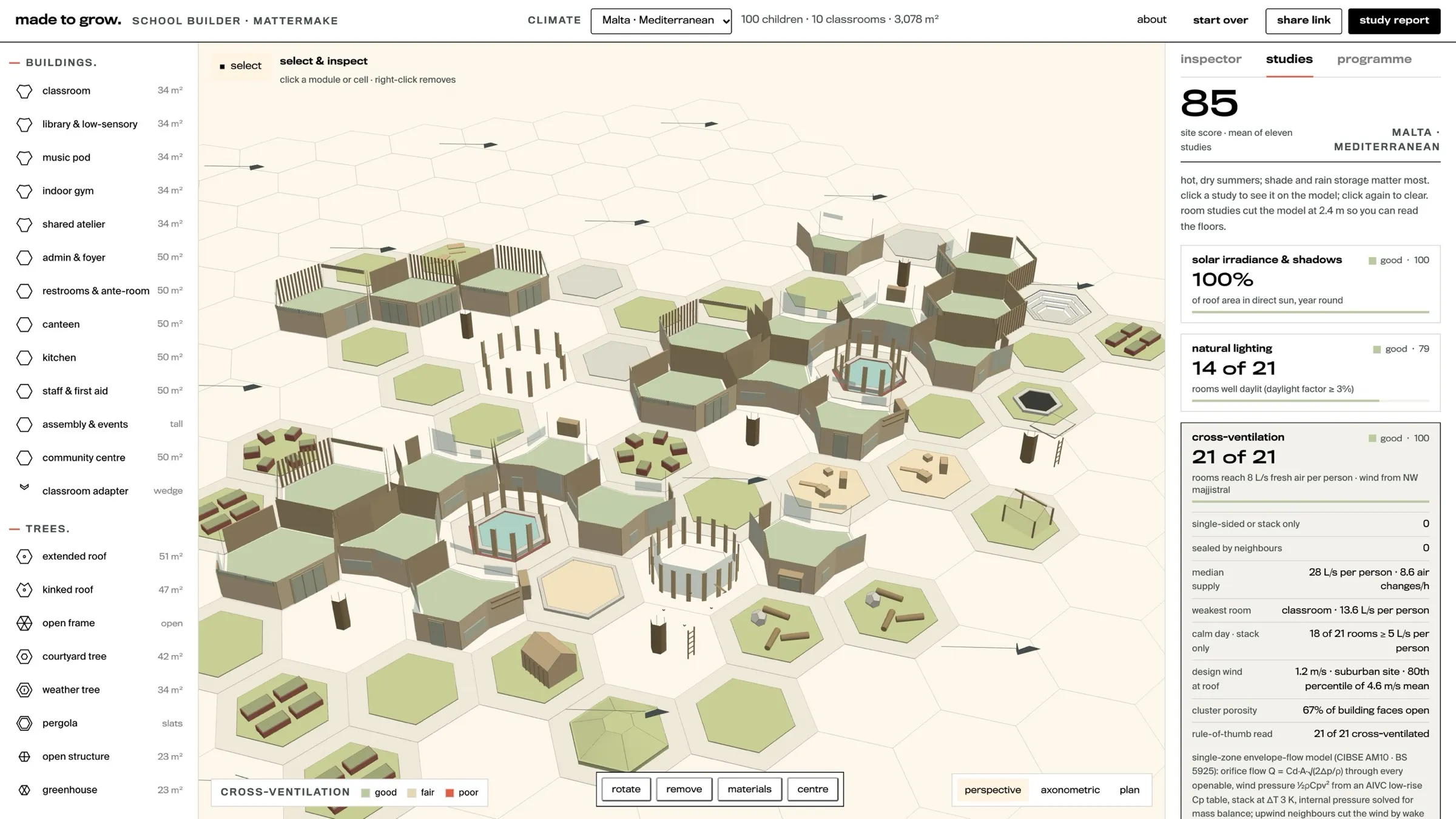Switch view to perspective mode

(993, 790)
